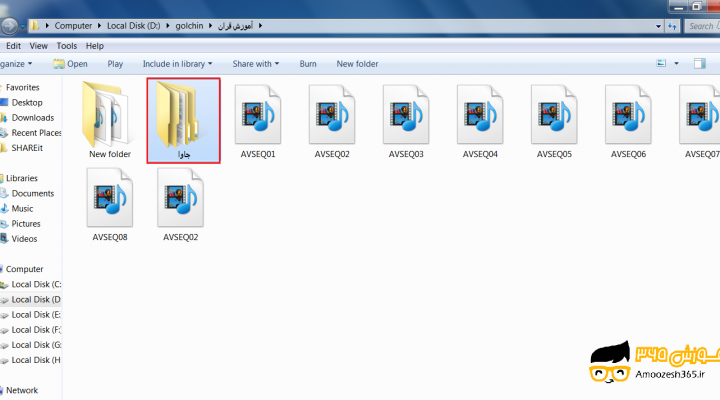Select Local Disk (E:) in sidebar
This screenshot has width=720, height=400.
31,315
